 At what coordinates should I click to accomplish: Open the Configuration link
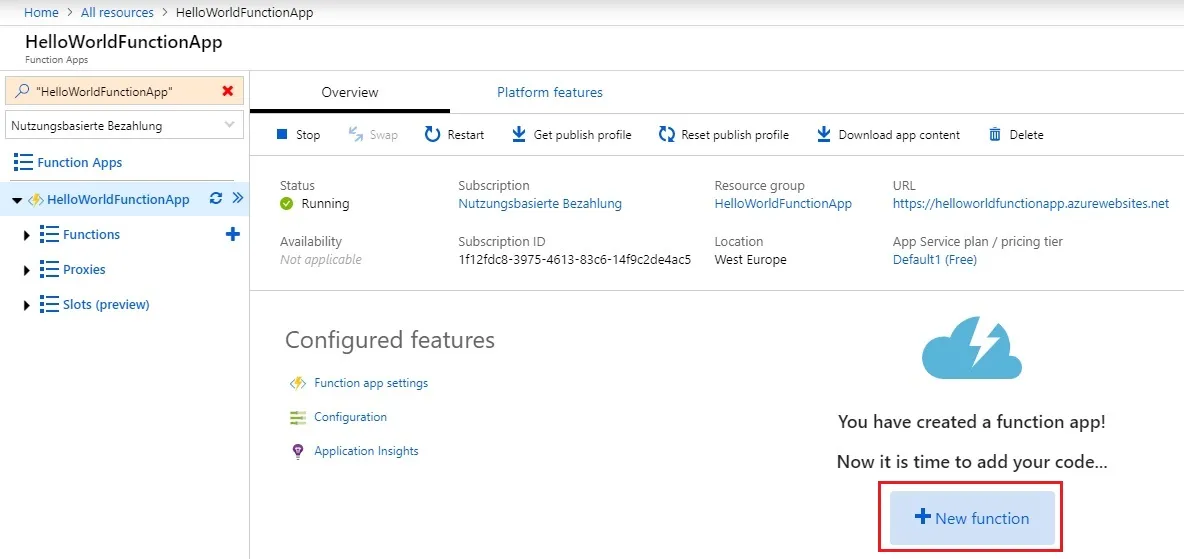(350, 417)
